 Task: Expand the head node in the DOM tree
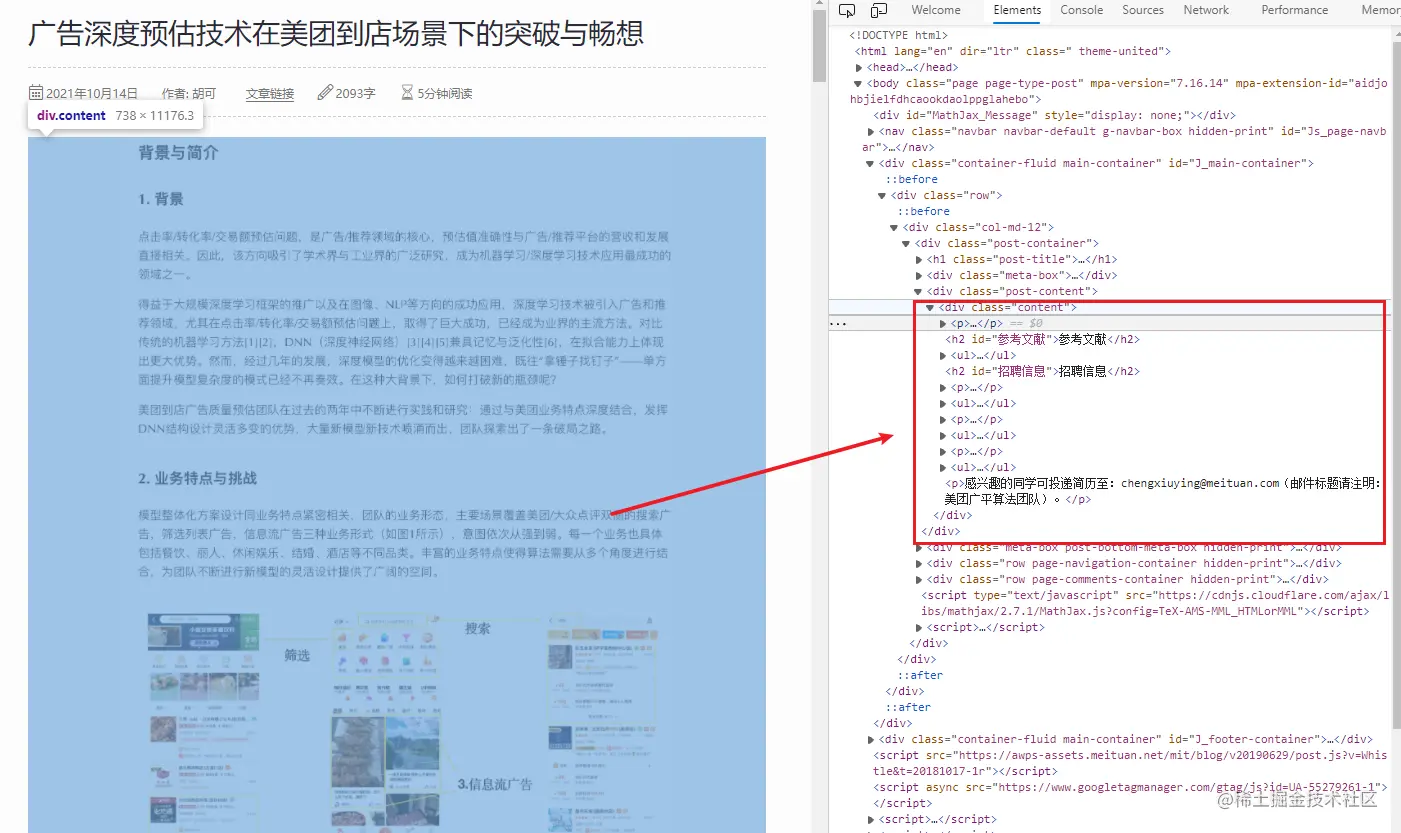tap(858, 67)
